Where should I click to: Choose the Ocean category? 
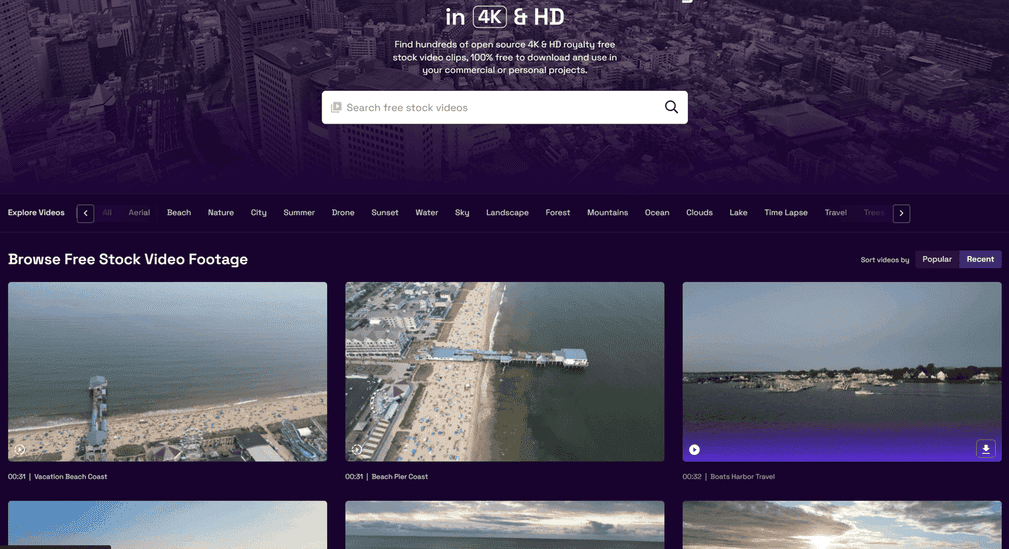(657, 212)
